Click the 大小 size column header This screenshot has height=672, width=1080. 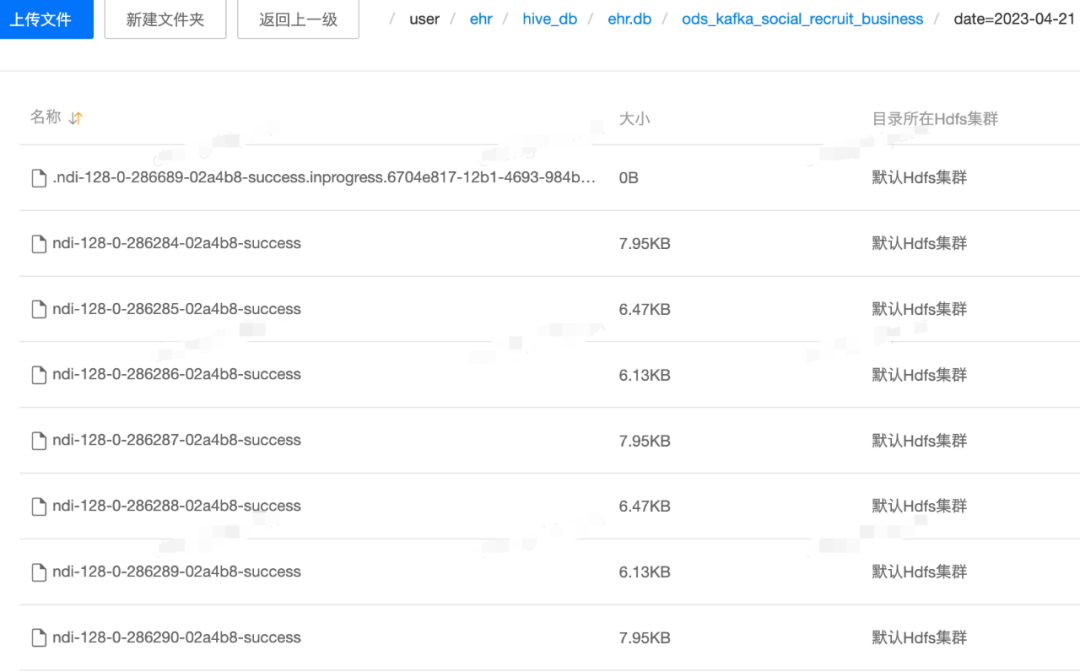634,118
